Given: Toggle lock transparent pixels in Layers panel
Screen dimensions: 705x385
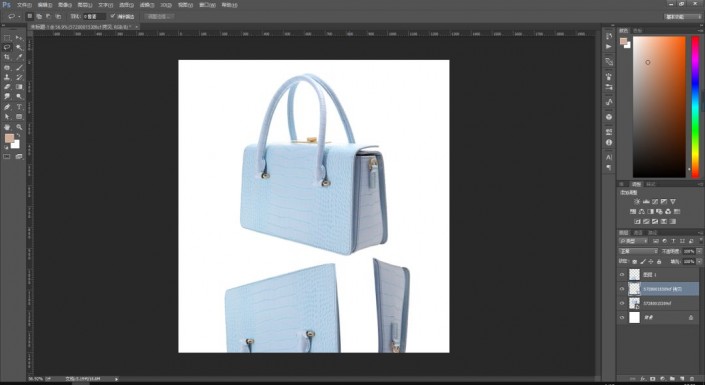Looking at the screenshot, I should click(634, 261).
